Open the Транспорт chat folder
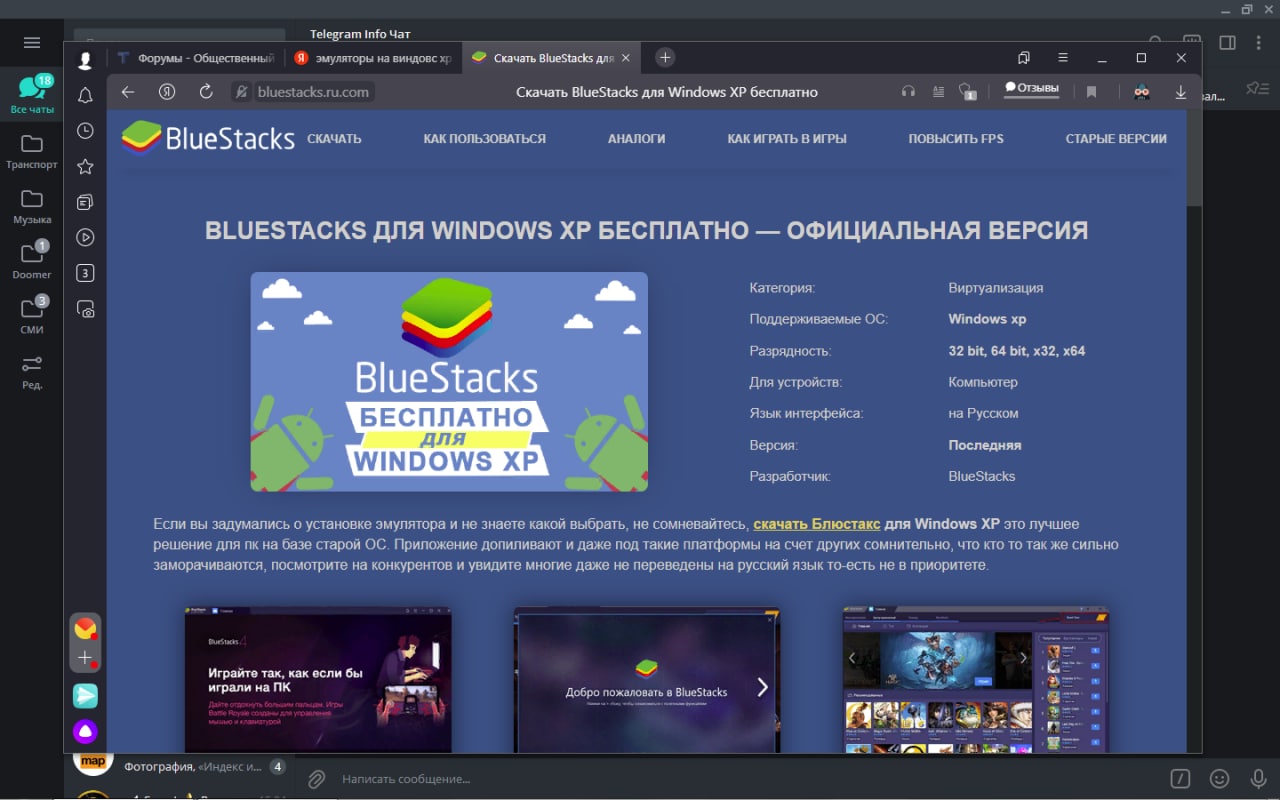Screen dimensions: 1280x800 (x=32, y=151)
